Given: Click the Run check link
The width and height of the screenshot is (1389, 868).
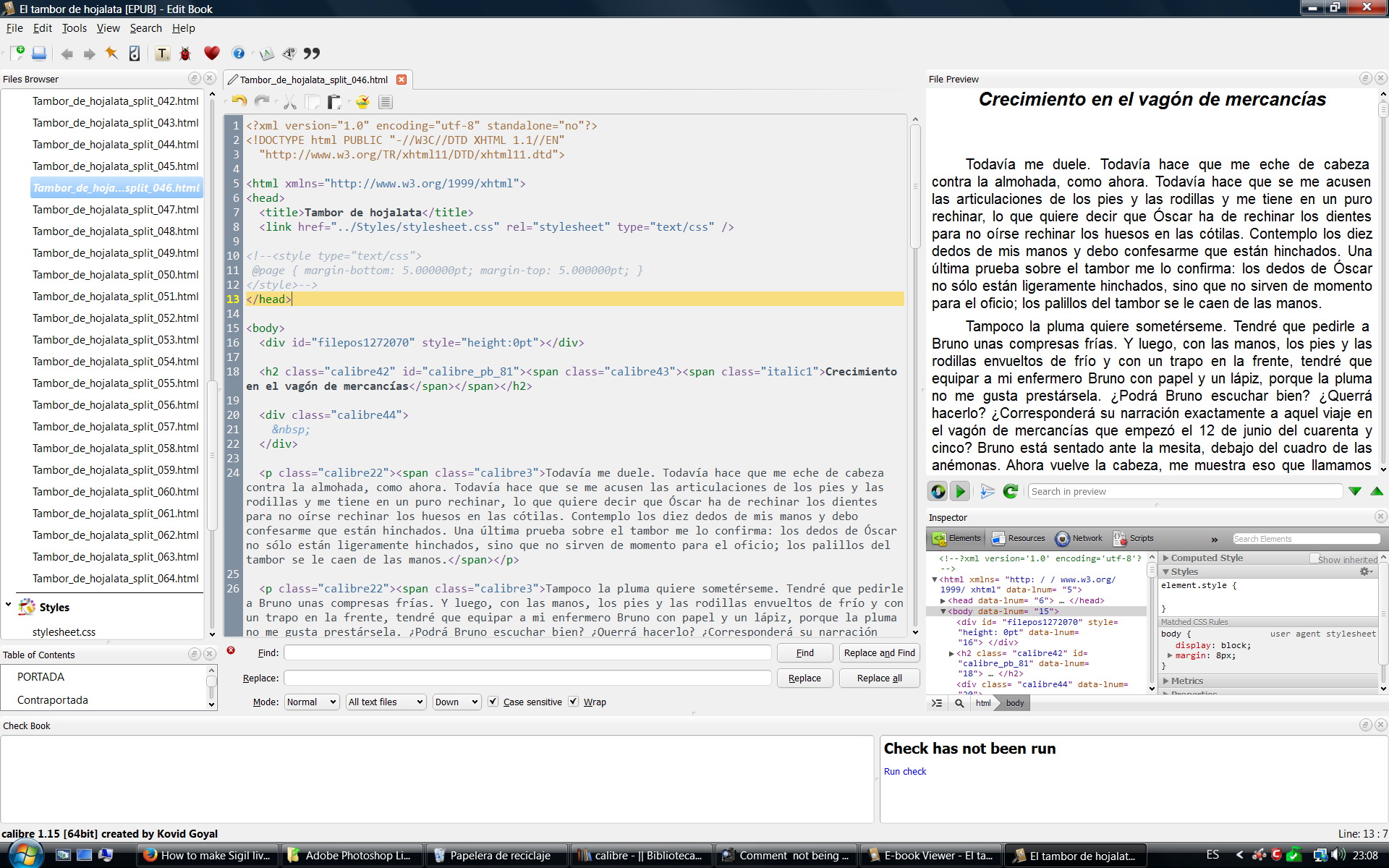Looking at the screenshot, I should click(x=904, y=771).
